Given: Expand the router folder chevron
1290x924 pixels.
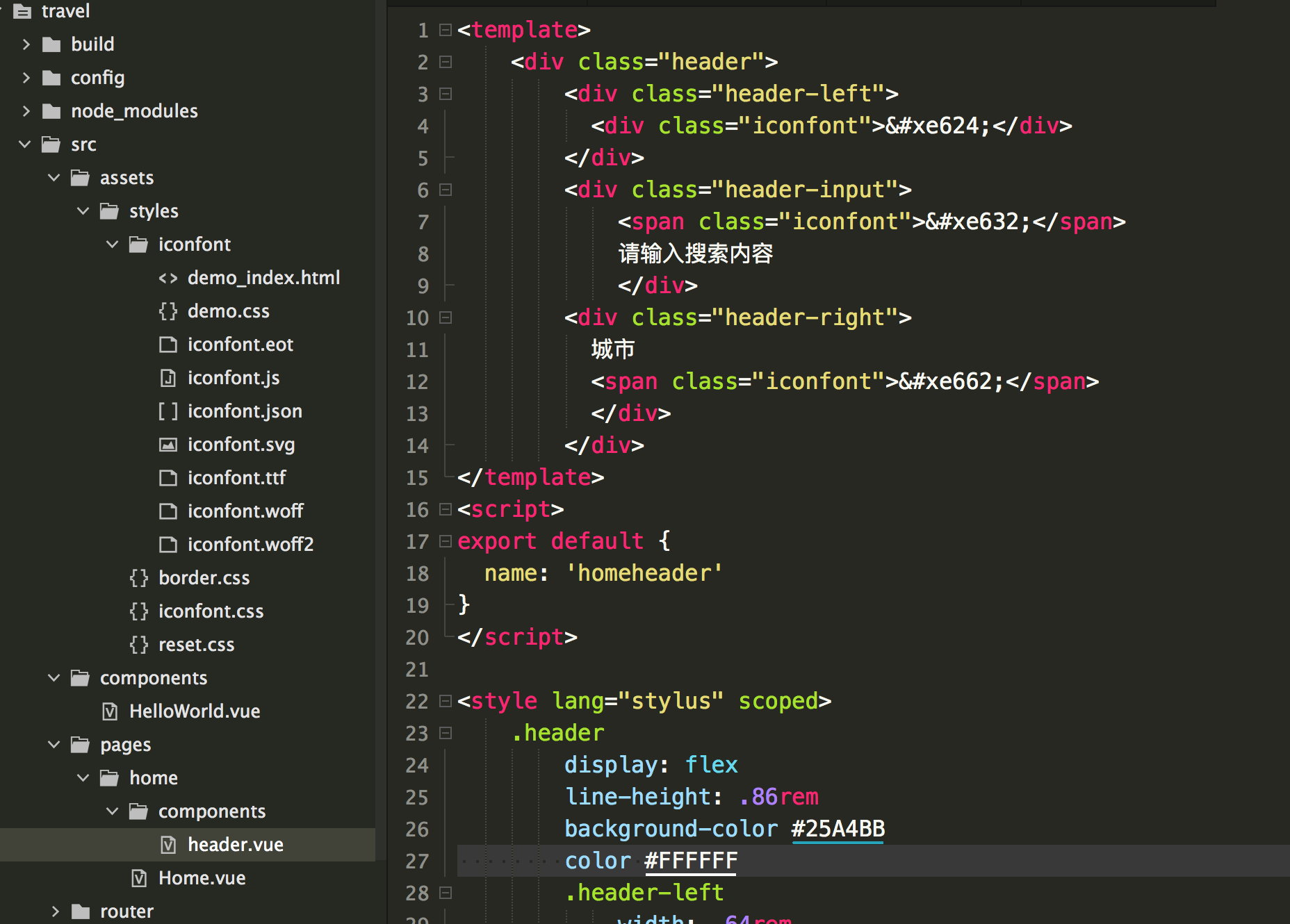Looking at the screenshot, I should tap(55, 911).
